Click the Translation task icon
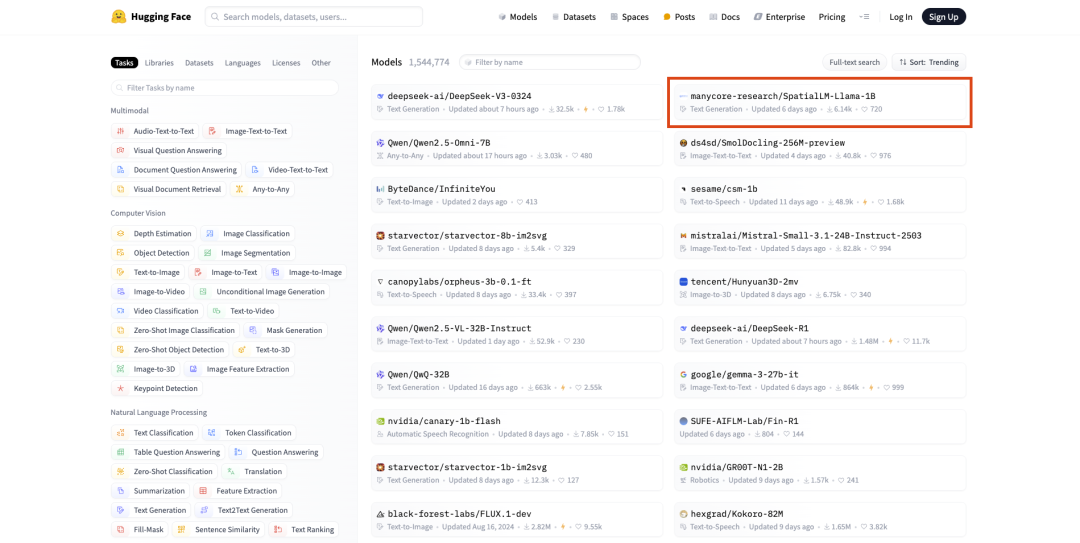The image size is (1080, 543). 231,471
